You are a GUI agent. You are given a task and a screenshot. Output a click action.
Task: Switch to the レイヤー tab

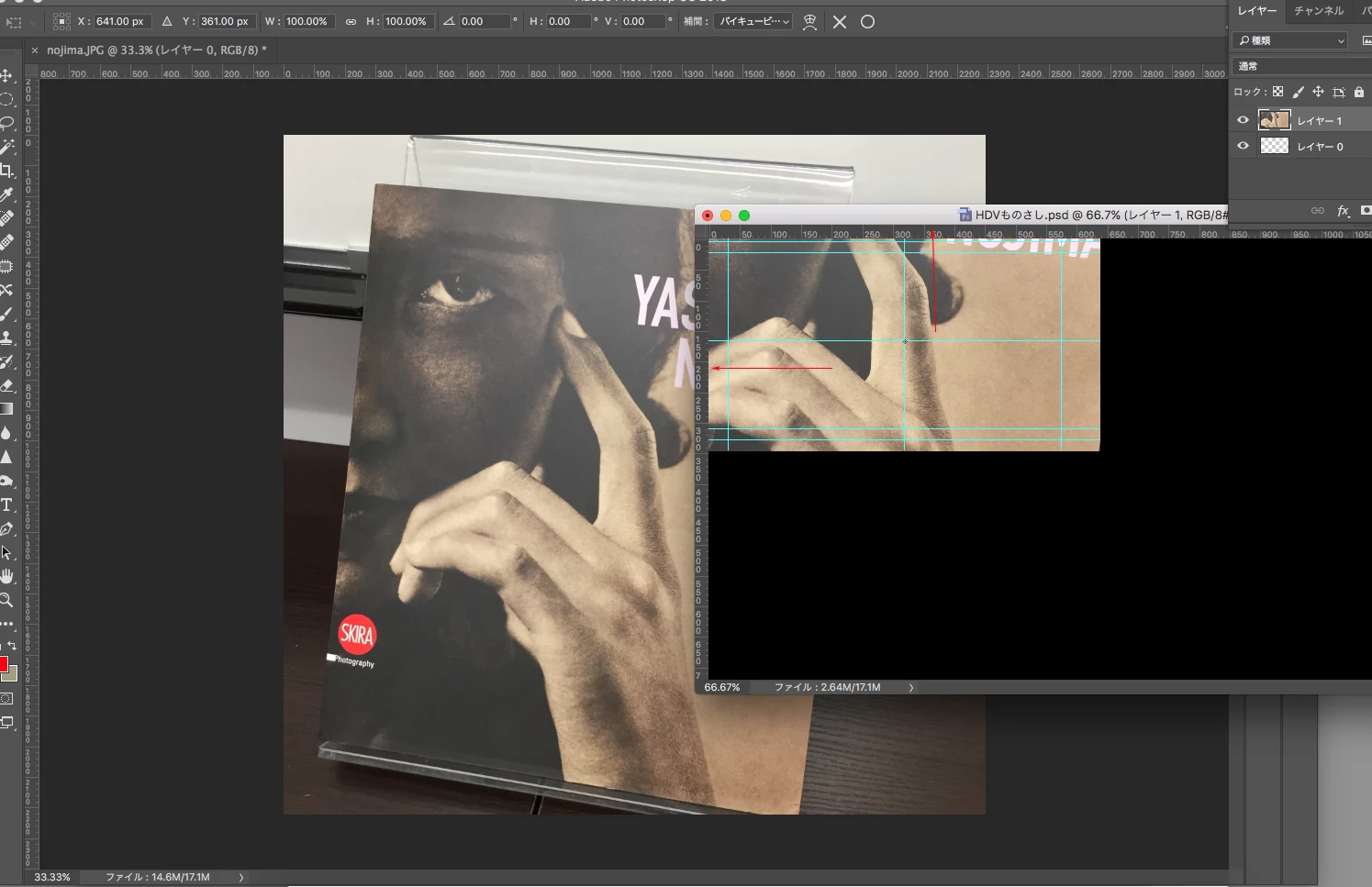(1256, 10)
